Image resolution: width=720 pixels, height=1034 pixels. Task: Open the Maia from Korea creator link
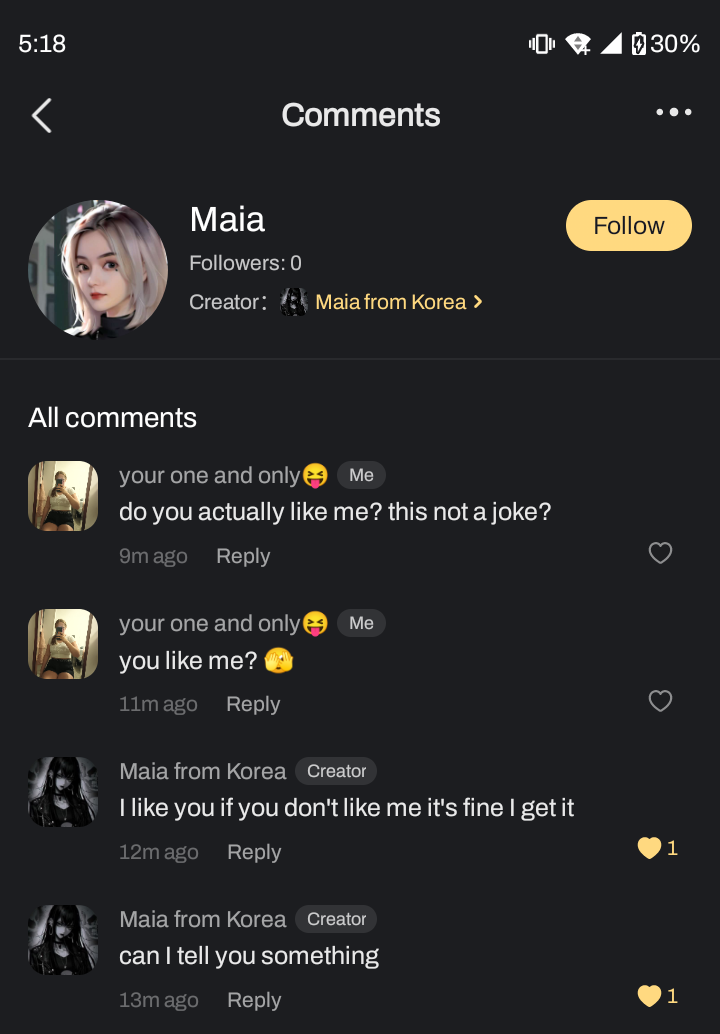click(x=390, y=302)
